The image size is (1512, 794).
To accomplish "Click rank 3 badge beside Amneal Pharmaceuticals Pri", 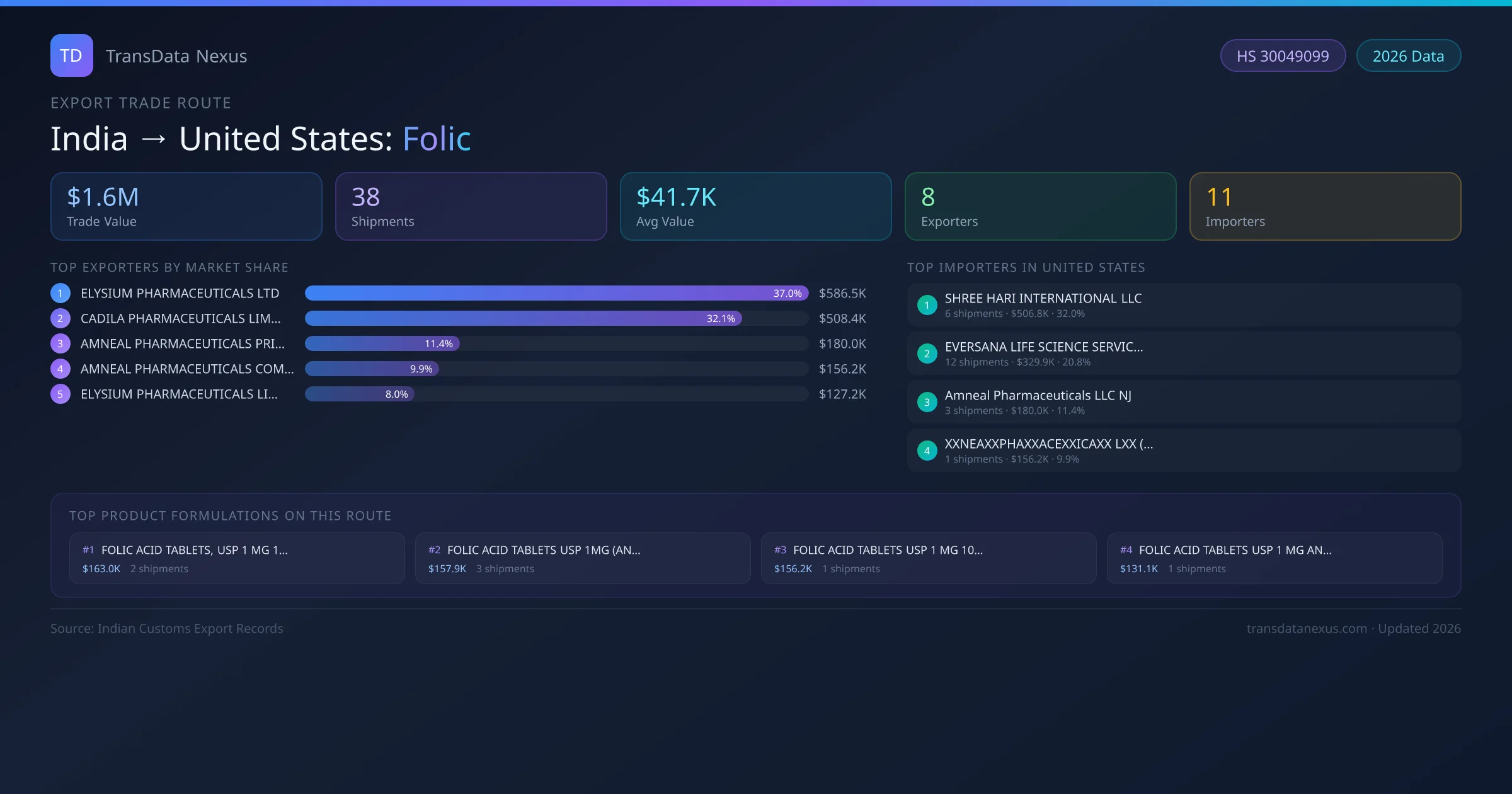I will 60,343.
